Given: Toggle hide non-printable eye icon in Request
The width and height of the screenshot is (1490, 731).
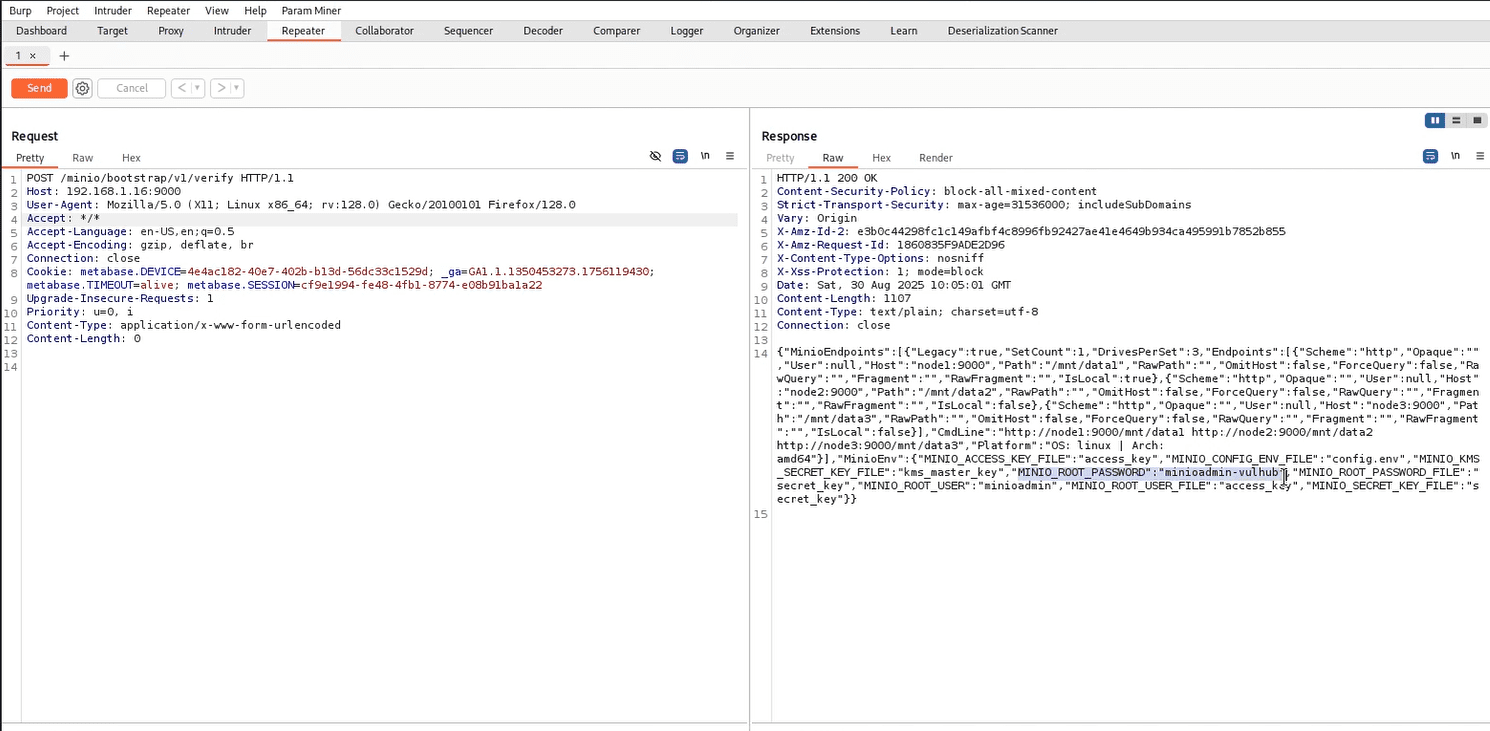Looking at the screenshot, I should (x=656, y=157).
